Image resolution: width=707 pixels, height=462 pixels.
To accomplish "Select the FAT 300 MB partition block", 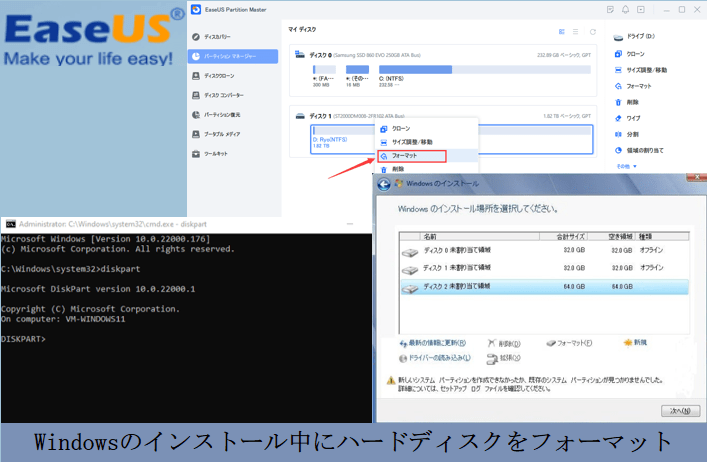I will coord(324,69).
